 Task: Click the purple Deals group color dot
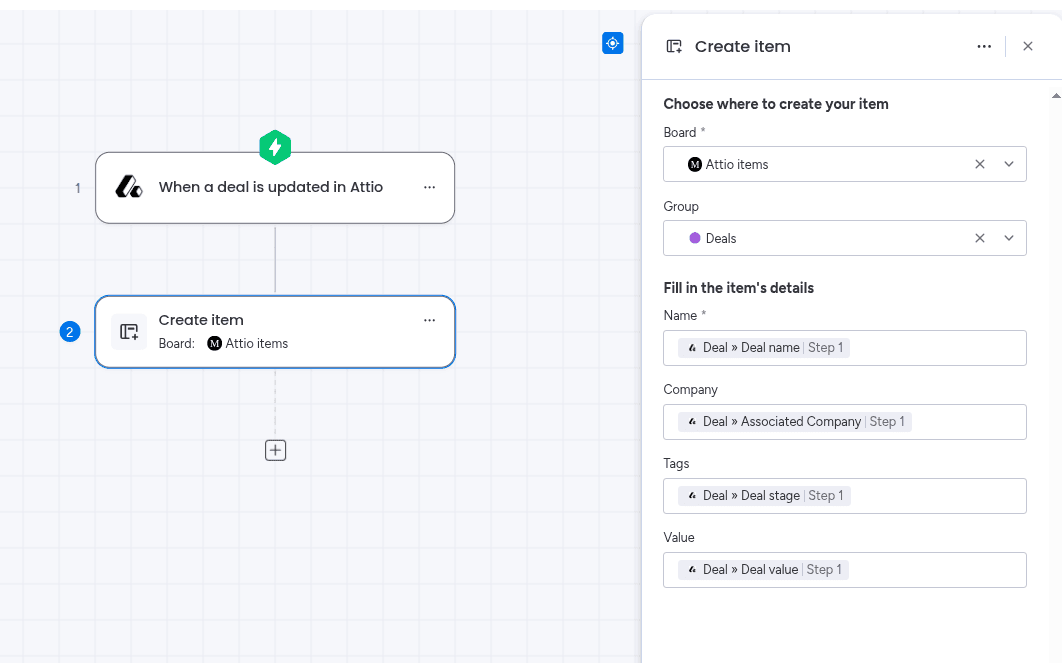(694, 238)
